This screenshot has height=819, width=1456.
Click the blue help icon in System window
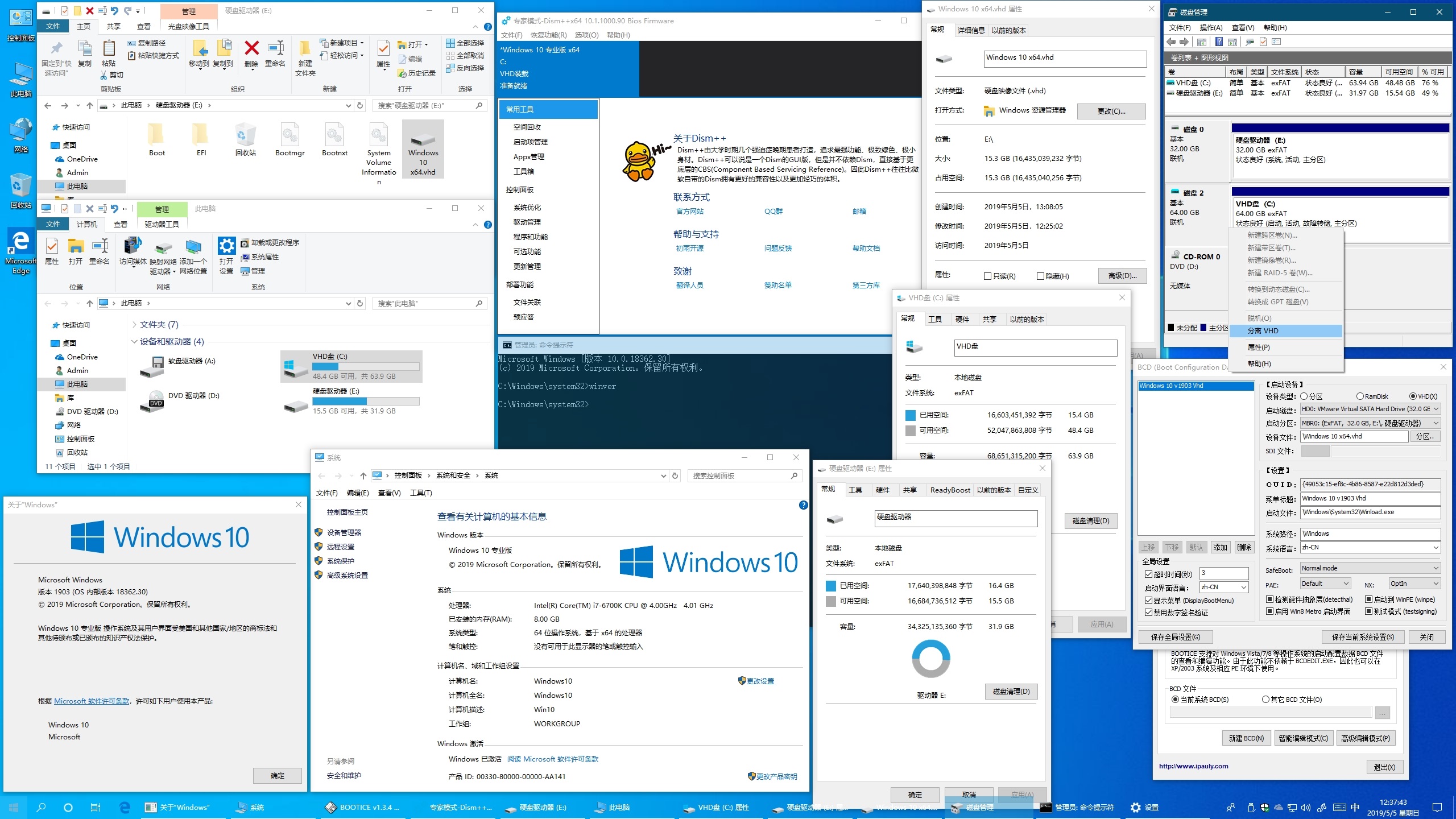click(x=803, y=505)
